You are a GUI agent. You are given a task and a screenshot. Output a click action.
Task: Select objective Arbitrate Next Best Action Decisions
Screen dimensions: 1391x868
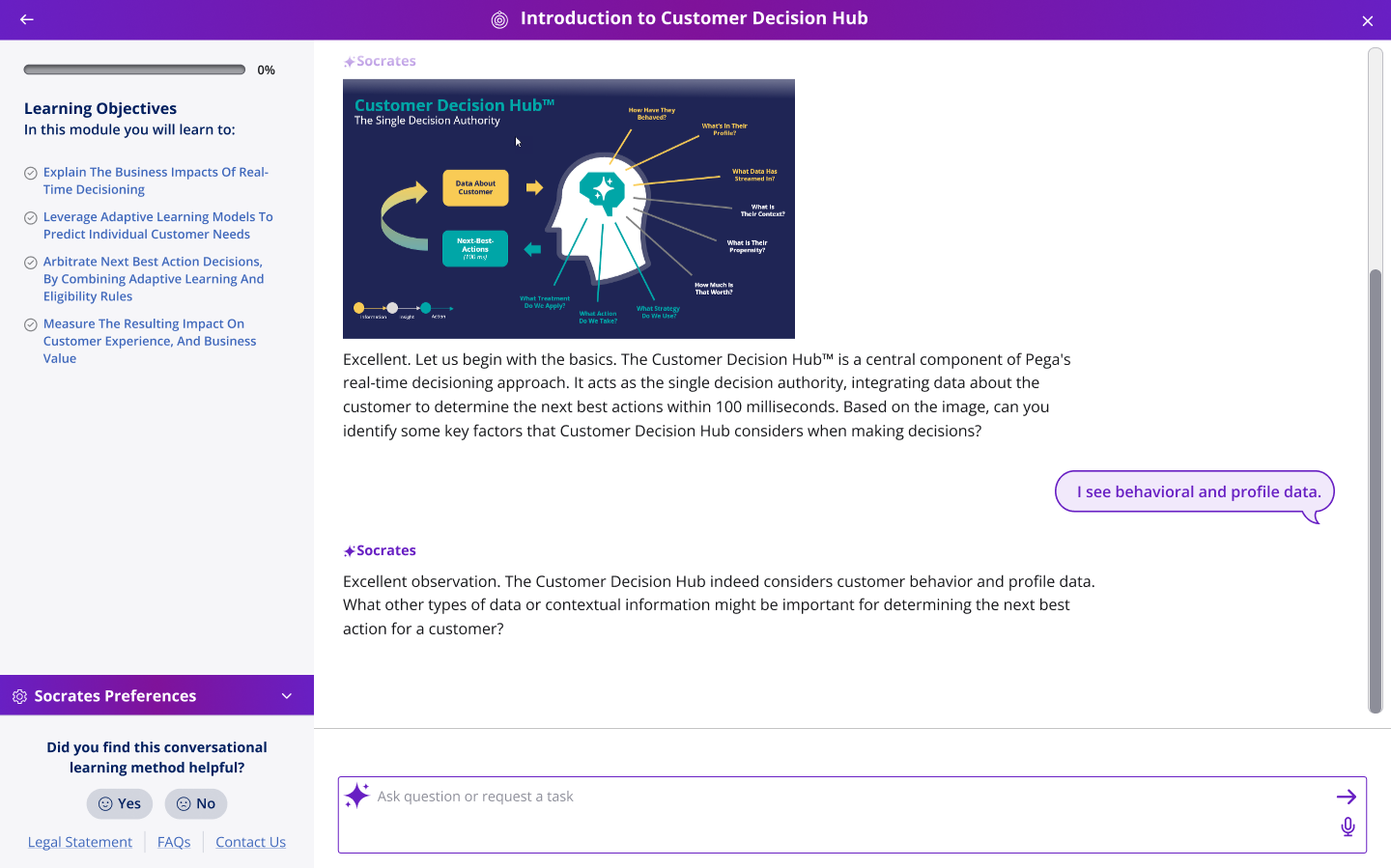pos(154,279)
